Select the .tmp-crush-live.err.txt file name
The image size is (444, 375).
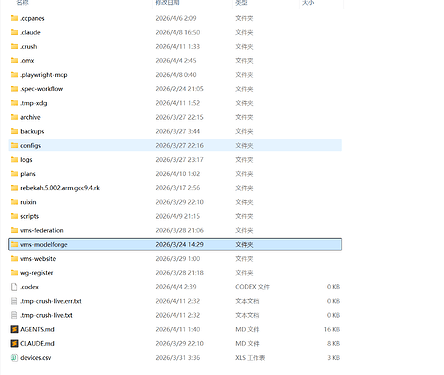pyautogui.click(x=51, y=301)
